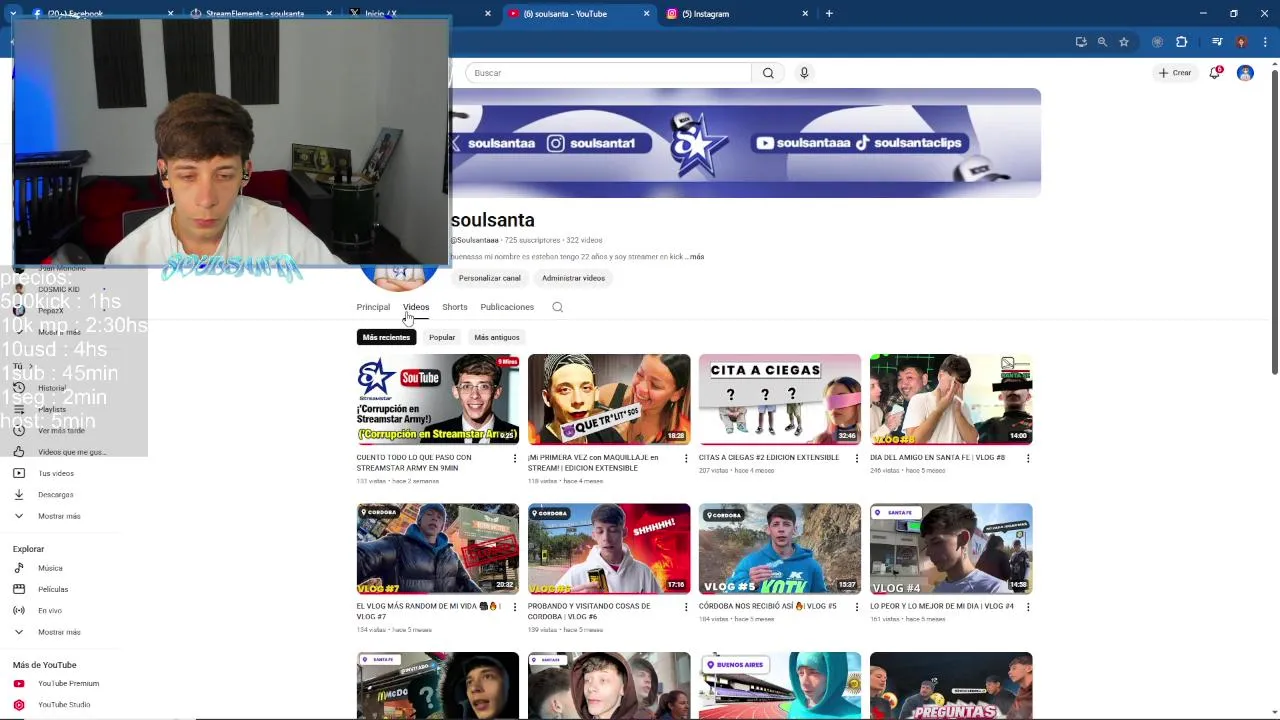Image resolution: width=1280 pixels, height=720 pixels.
Task: Open the Chrome three-dot menu
Action: [x=1264, y=42]
